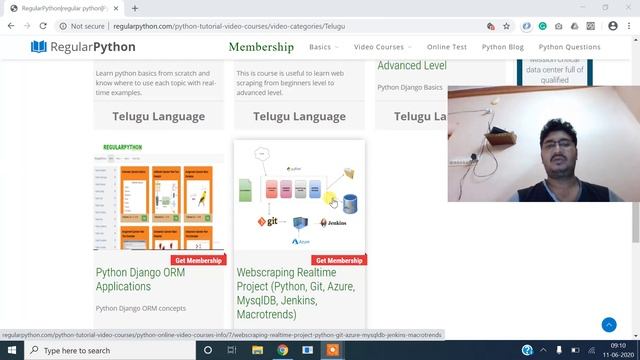
Task: Open the Online Test menu item
Action: tap(447, 47)
